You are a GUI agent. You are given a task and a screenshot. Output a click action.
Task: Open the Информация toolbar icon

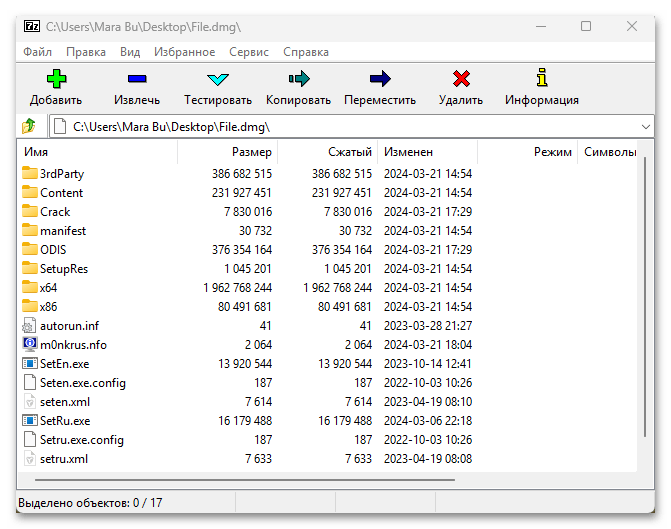[542, 78]
